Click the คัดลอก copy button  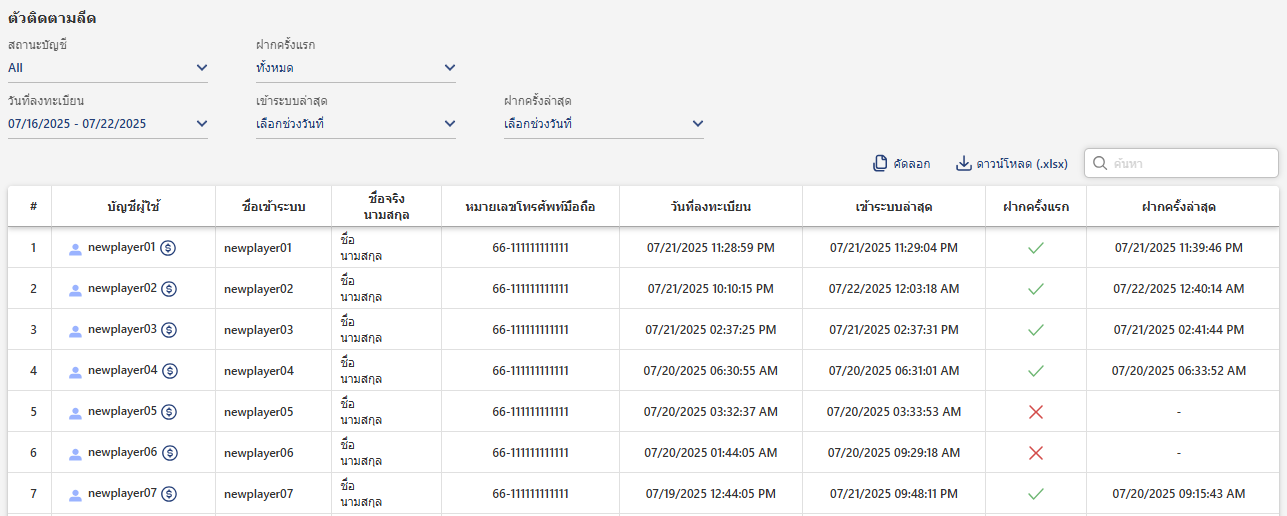point(902,163)
